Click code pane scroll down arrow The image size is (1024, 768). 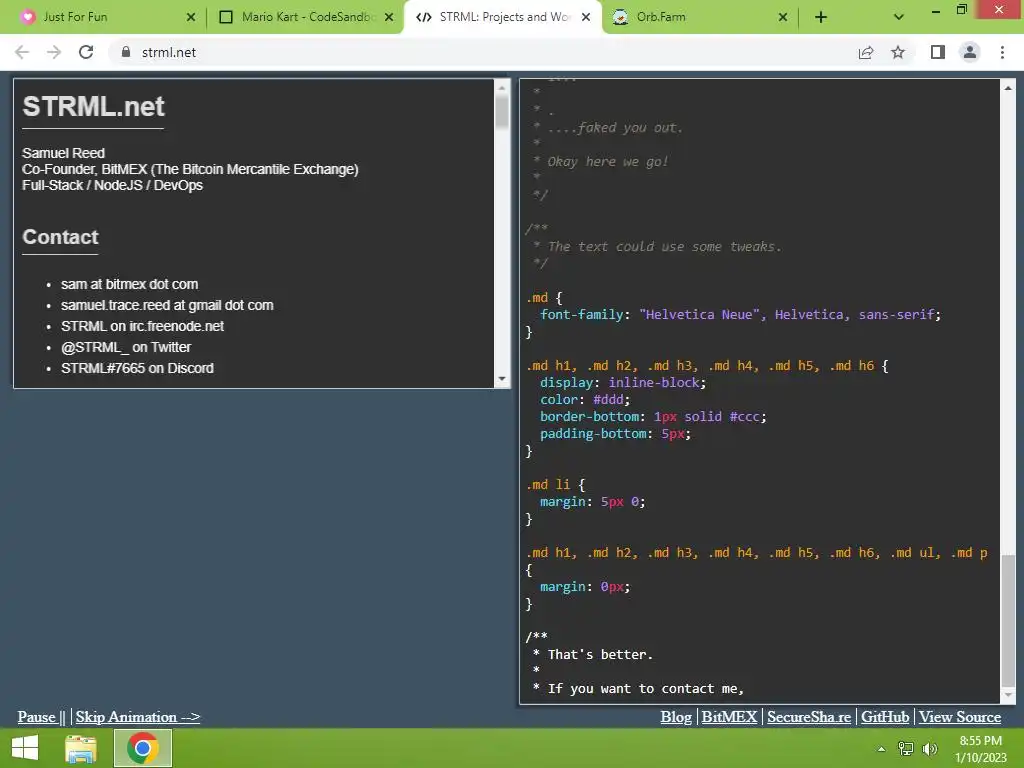point(1008,696)
